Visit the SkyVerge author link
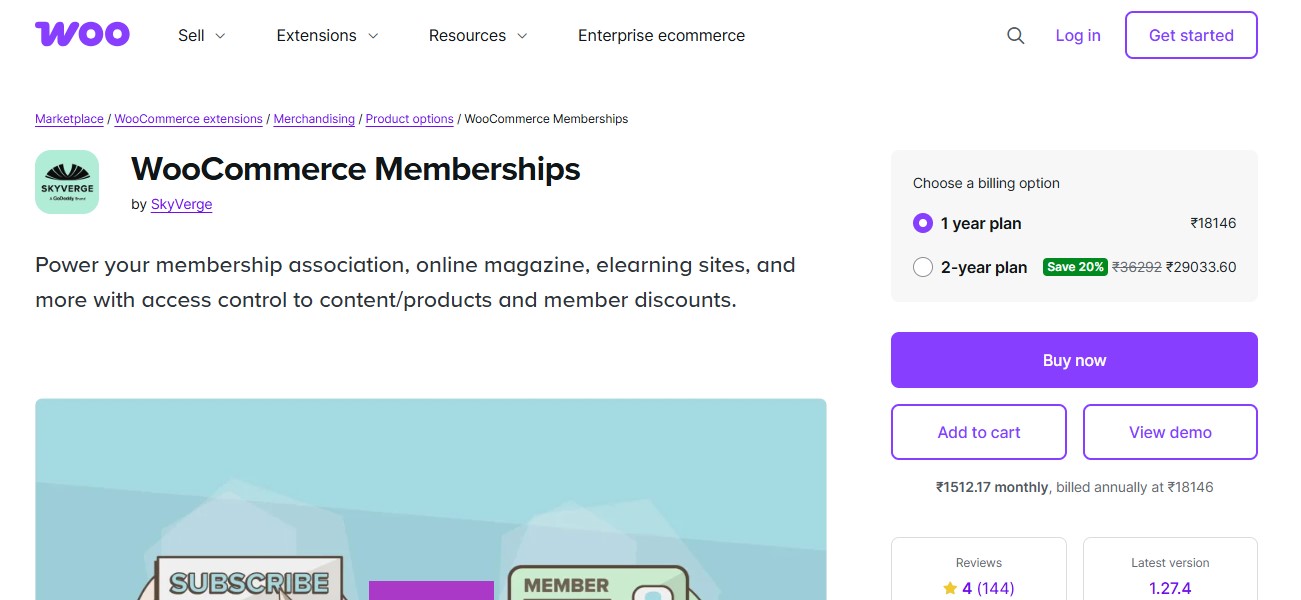Image resolution: width=1301 pixels, height=600 pixels. [181, 204]
